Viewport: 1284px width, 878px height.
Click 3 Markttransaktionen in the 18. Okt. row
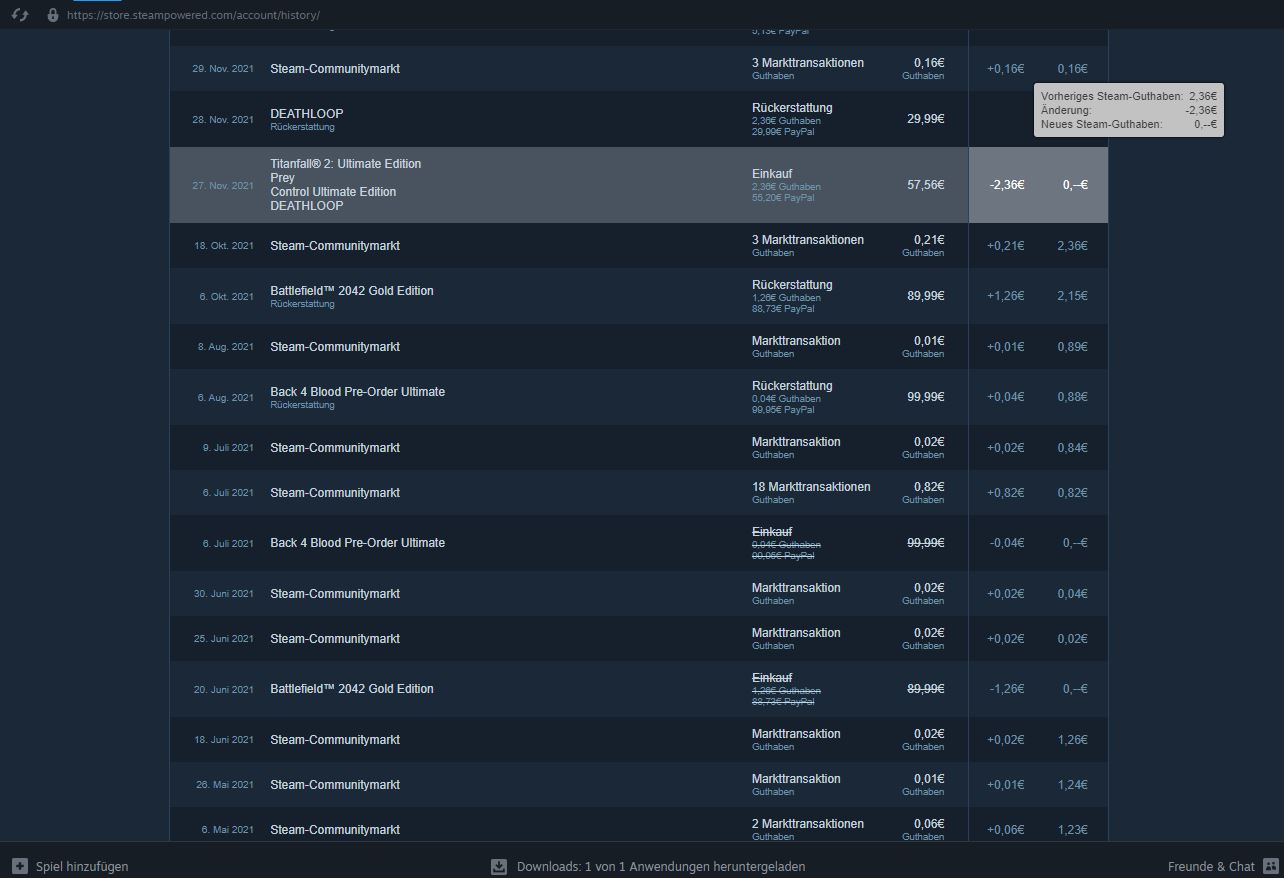808,240
